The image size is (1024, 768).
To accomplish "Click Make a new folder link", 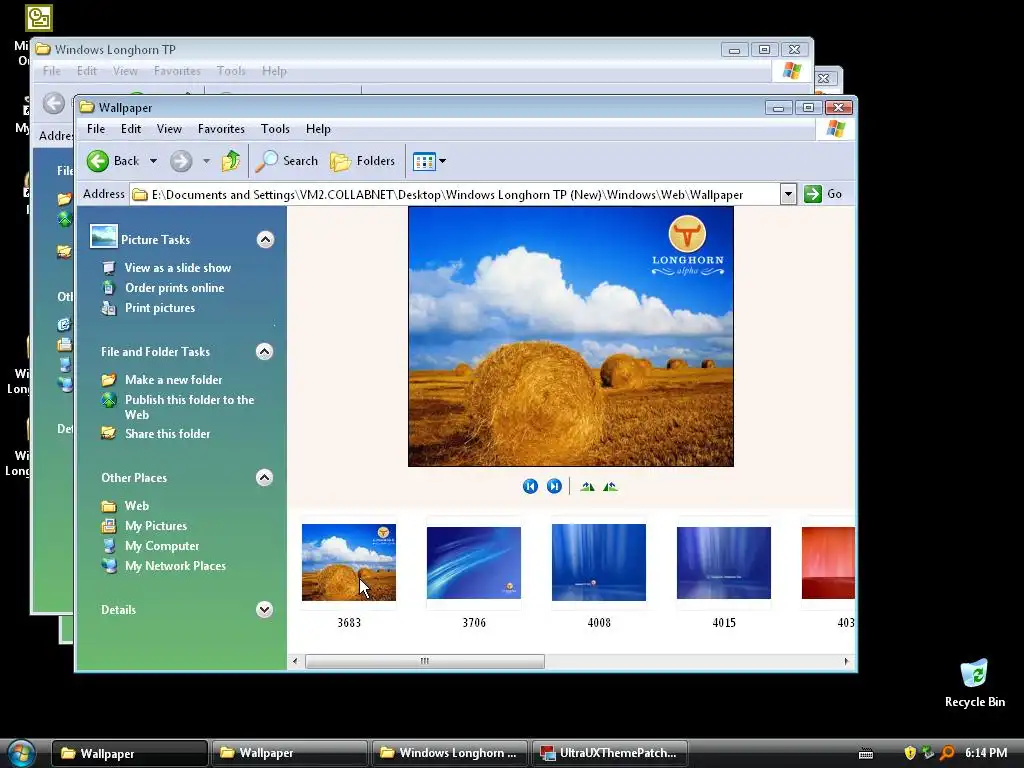I will pyautogui.click(x=174, y=379).
